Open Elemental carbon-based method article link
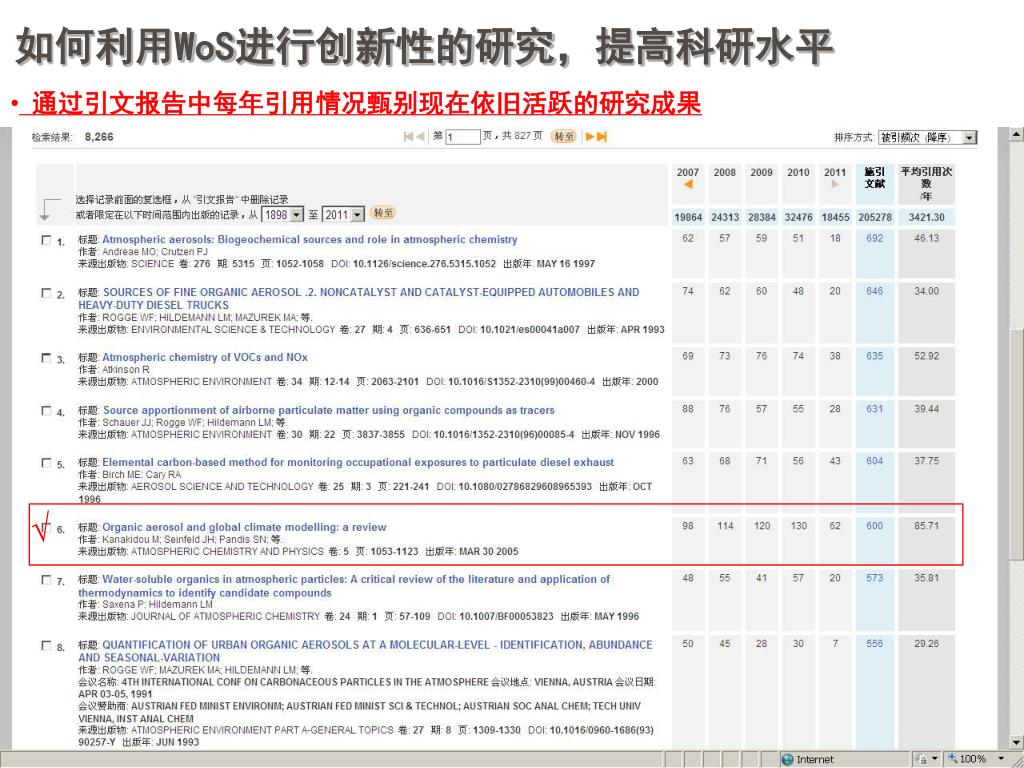The width and height of the screenshot is (1024, 768). pos(358,462)
